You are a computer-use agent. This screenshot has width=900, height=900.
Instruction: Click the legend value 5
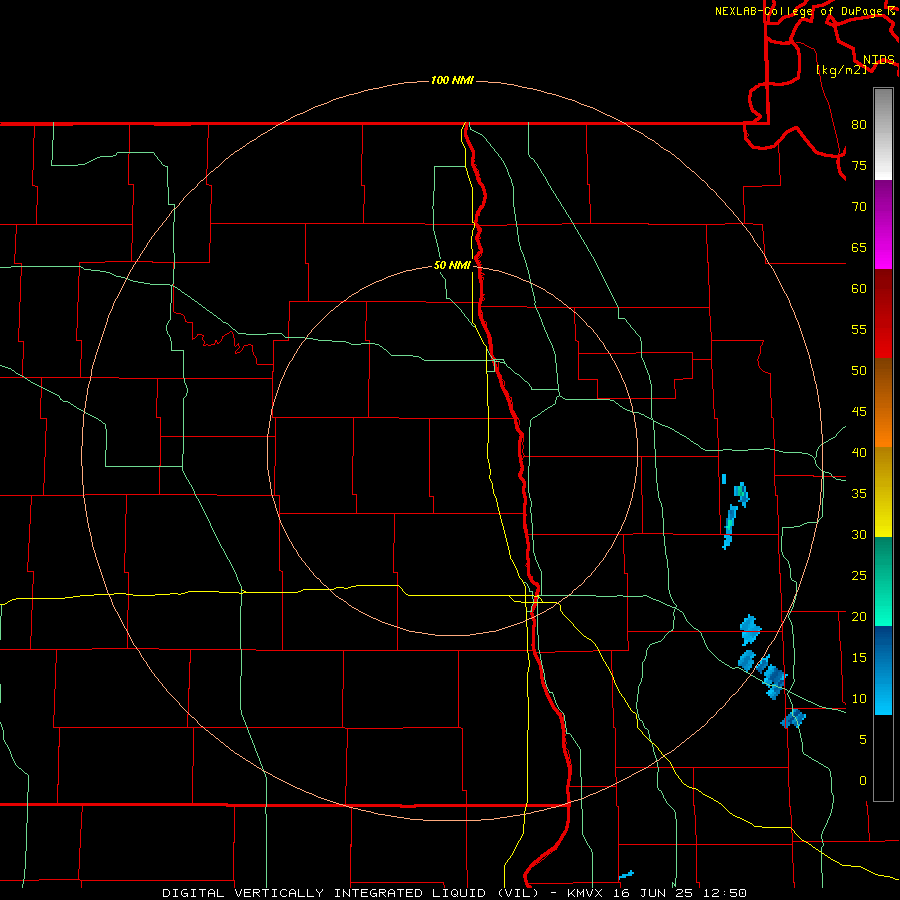click(x=863, y=739)
